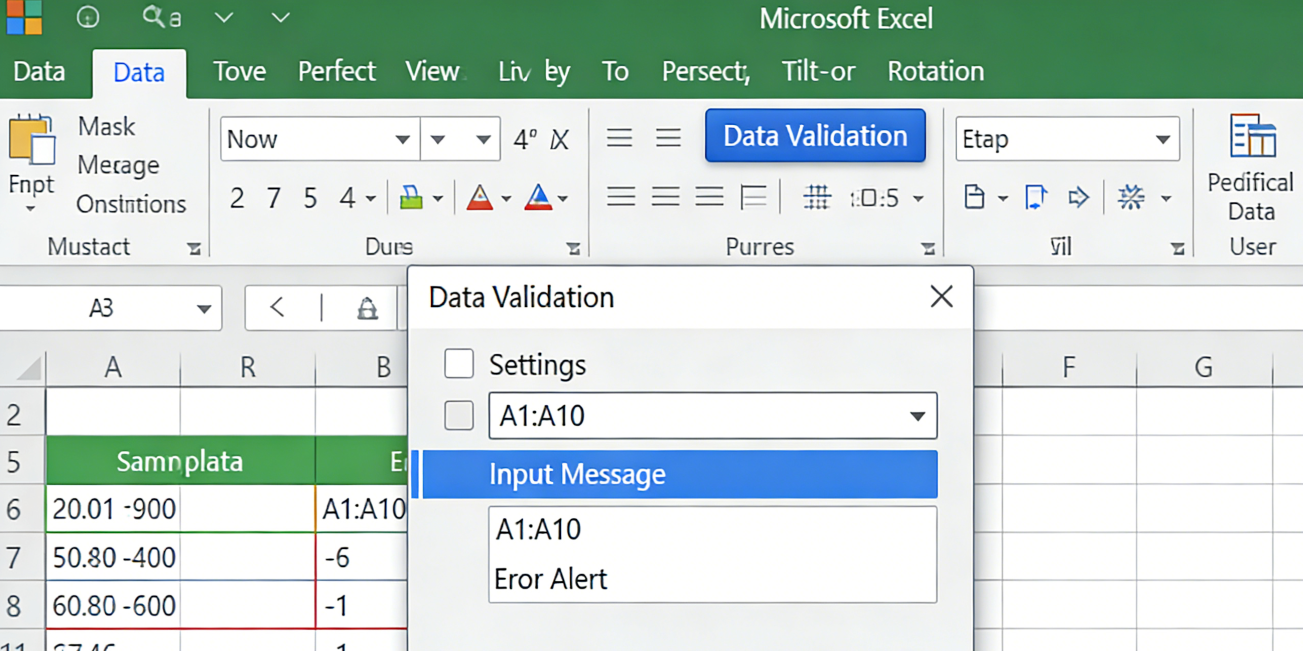1303x651 pixels.
Task: Select Input Message in the dialog
Action: (680, 474)
